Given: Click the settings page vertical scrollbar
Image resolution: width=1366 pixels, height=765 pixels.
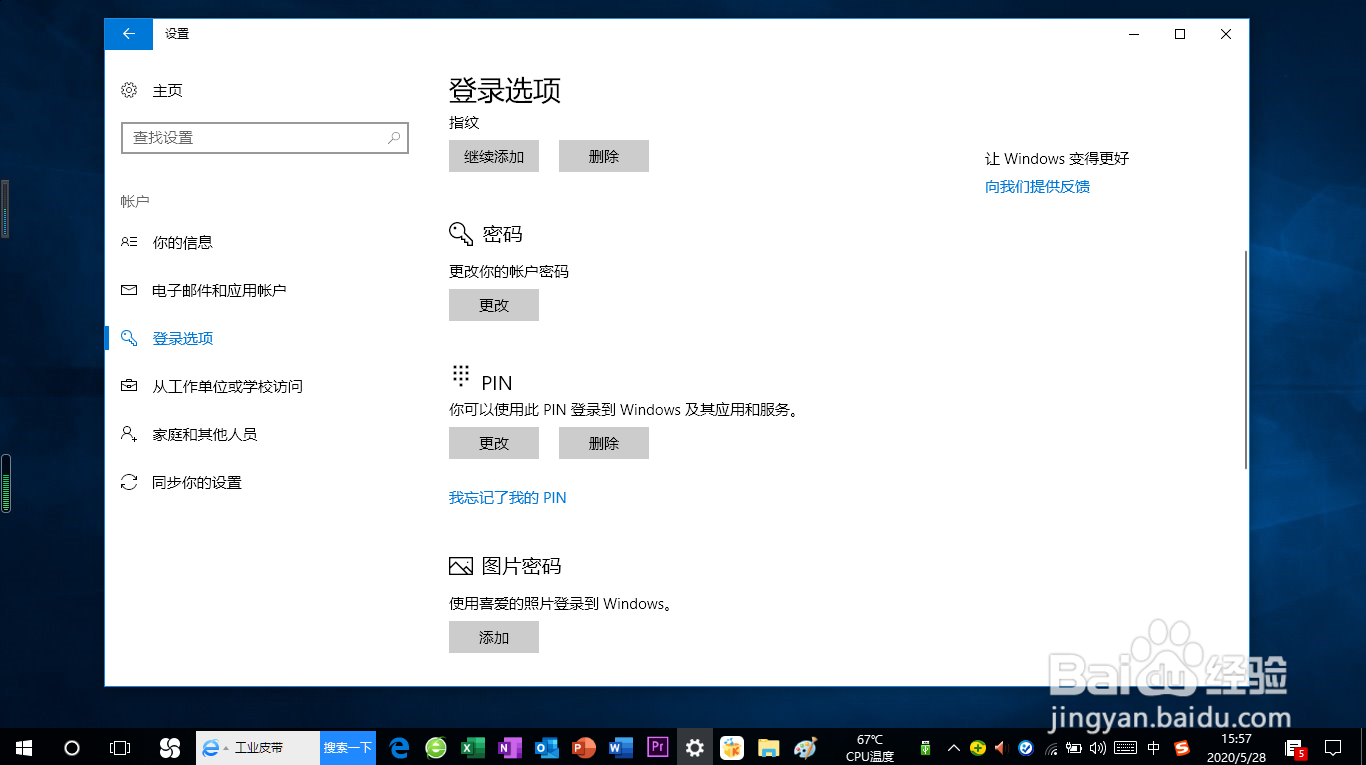Looking at the screenshot, I should [x=1245, y=360].
